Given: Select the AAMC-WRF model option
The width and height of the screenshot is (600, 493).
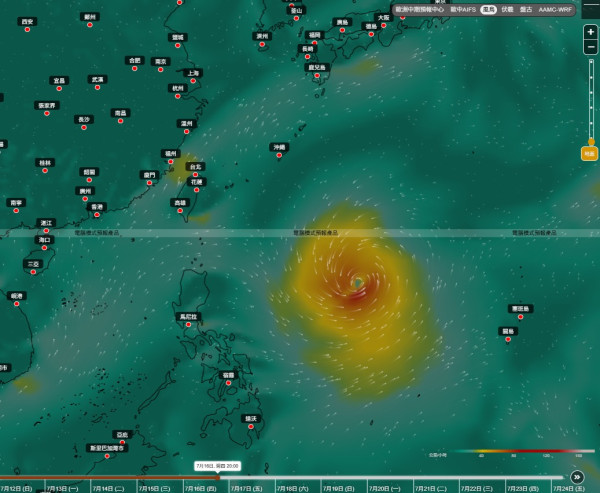Looking at the screenshot, I should (x=555, y=10).
